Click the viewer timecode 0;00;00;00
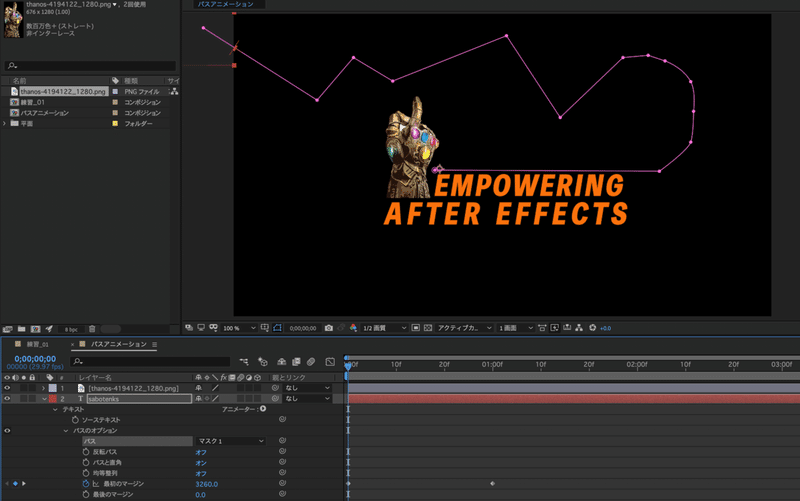Image resolution: width=800 pixels, height=501 pixels. click(x=303, y=328)
